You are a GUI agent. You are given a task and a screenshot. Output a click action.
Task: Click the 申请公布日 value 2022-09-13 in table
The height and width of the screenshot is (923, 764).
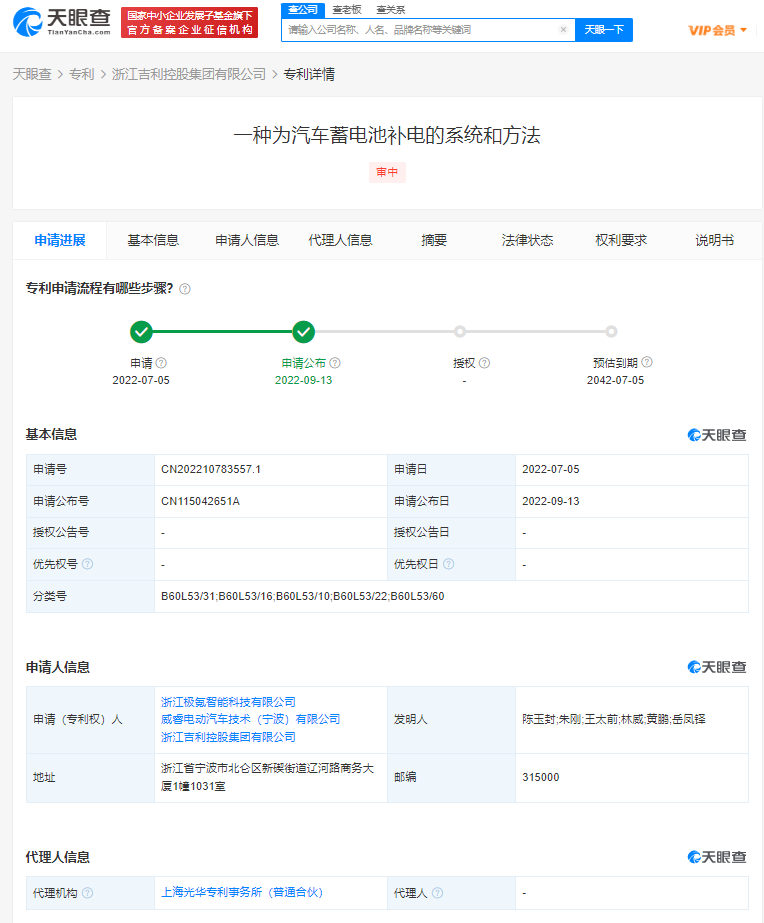click(550, 501)
